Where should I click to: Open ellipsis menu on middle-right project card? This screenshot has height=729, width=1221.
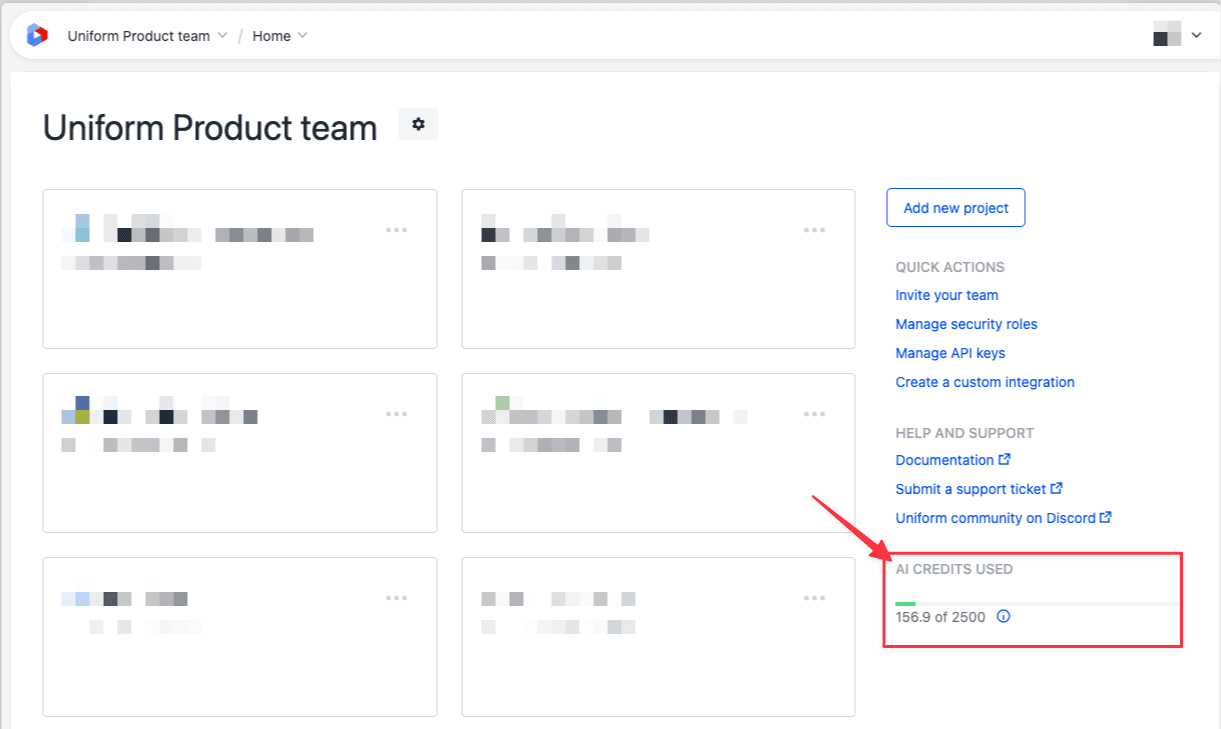click(x=815, y=414)
